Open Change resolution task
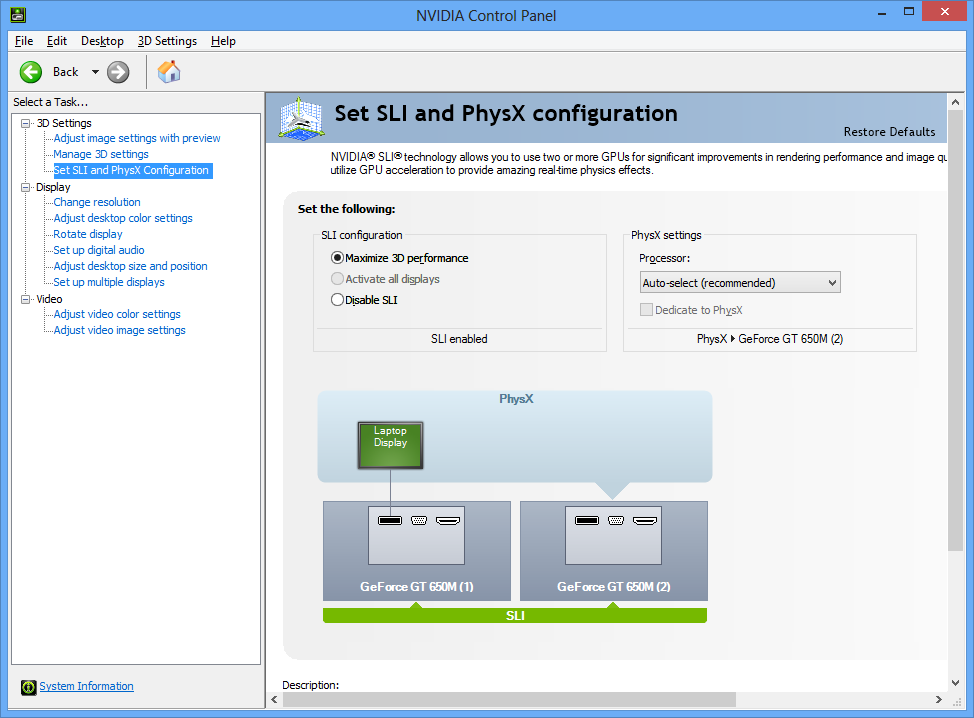The width and height of the screenshot is (974, 718). click(97, 202)
